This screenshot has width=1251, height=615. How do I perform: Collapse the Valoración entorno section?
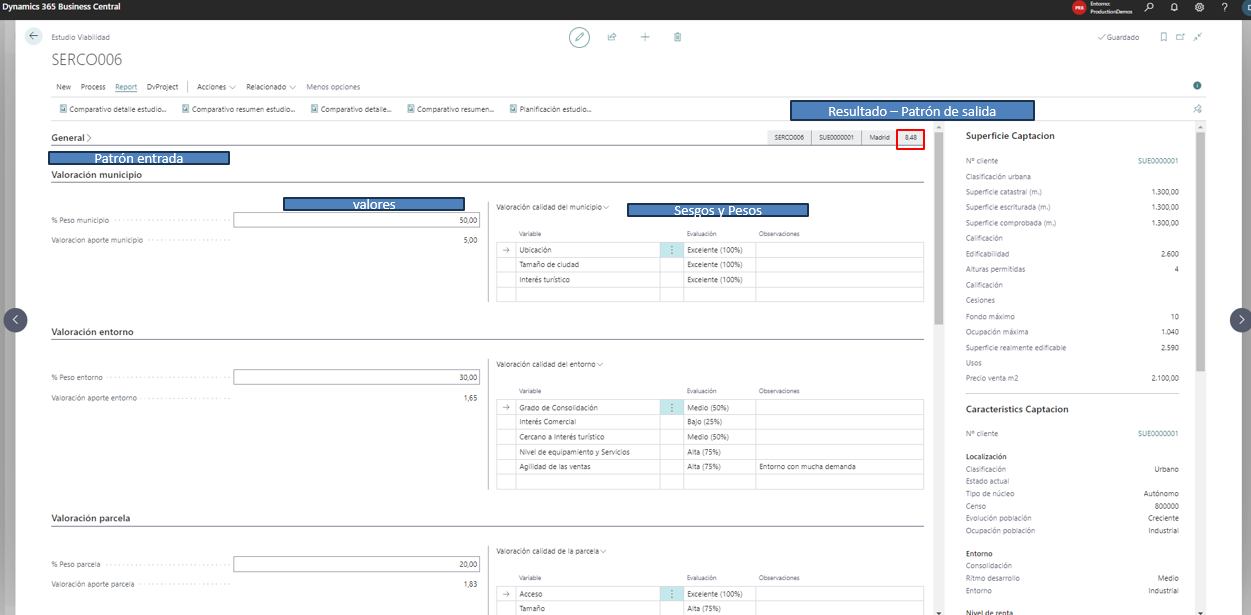[x=92, y=331]
